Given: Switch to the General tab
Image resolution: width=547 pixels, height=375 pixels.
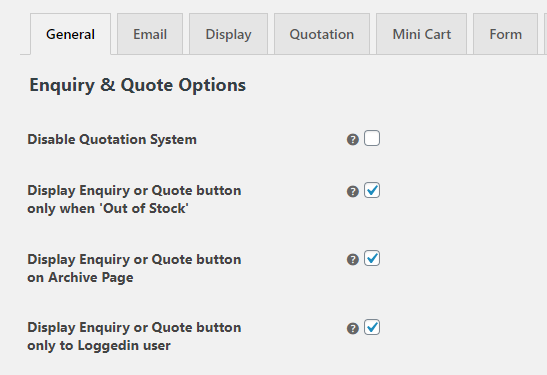Looking at the screenshot, I should coord(70,34).
